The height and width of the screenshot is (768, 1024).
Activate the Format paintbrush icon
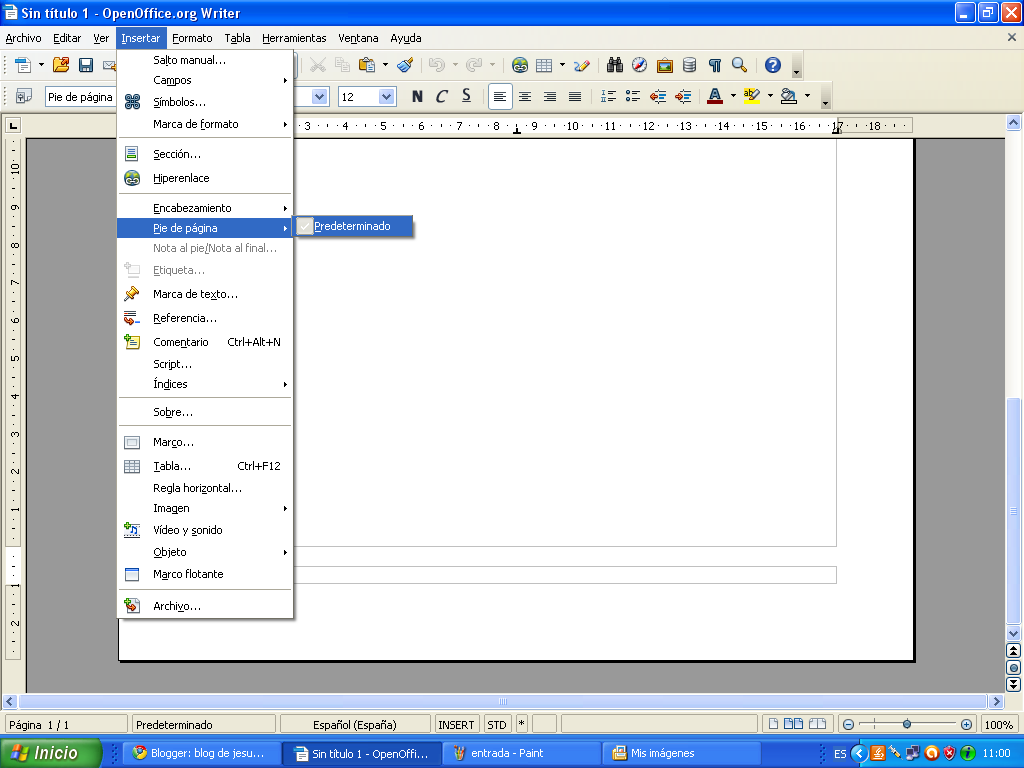coord(405,65)
